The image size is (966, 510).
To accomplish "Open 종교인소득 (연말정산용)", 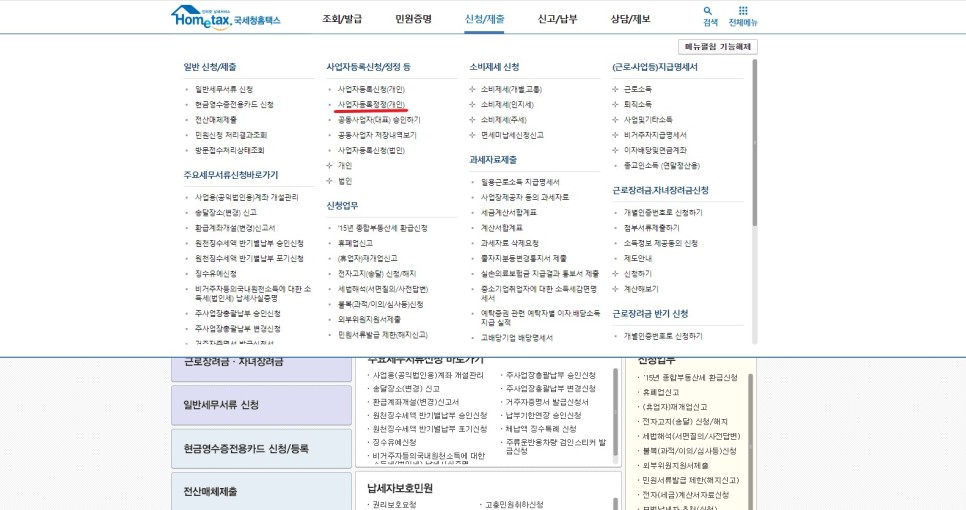I will pos(662,166).
